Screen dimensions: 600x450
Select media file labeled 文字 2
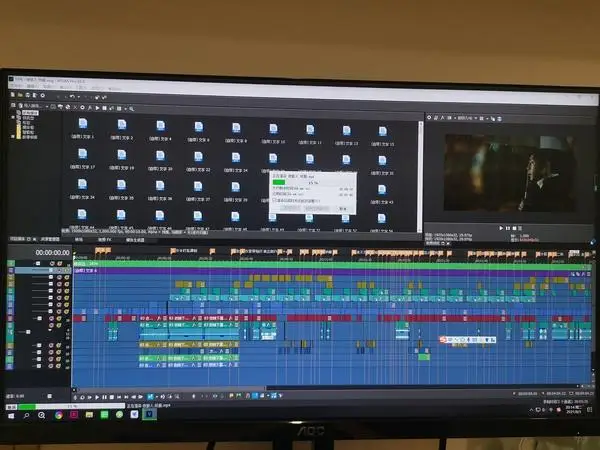click(122, 129)
